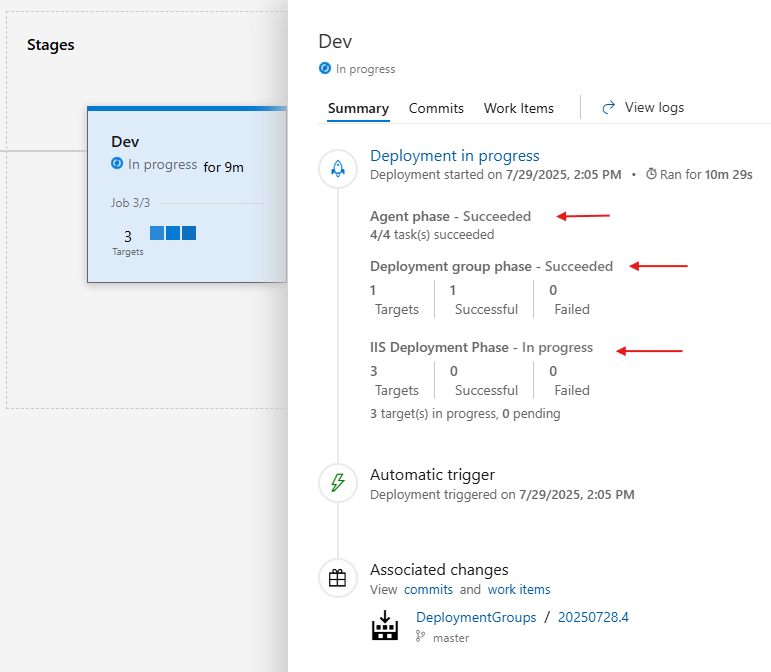The width and height of the screenshot is (771, 672).
Task: Open View logs
Action: [654, 107]
